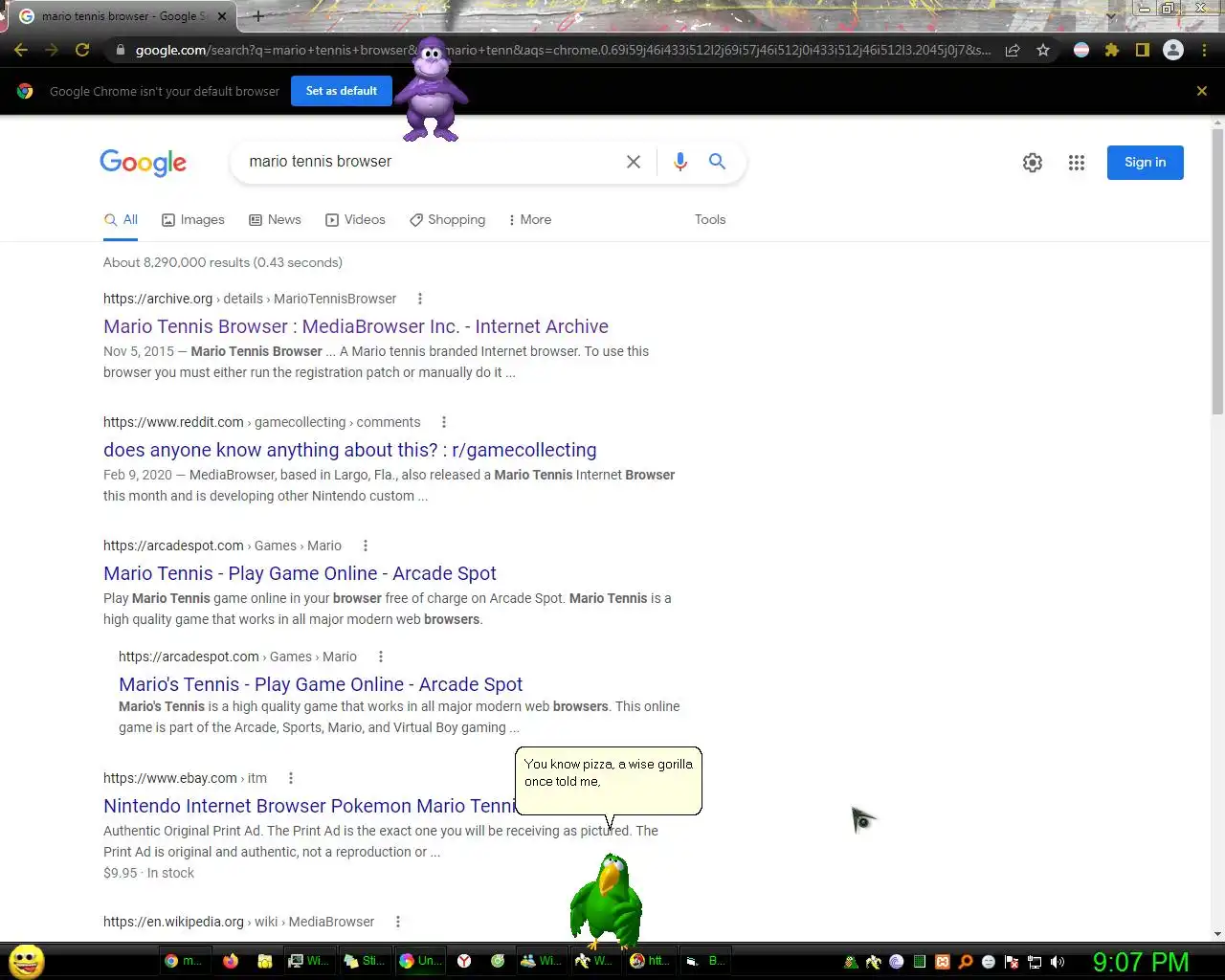Select the All results tab
The image size is (1225, 980).
click(x=122, y=220)
